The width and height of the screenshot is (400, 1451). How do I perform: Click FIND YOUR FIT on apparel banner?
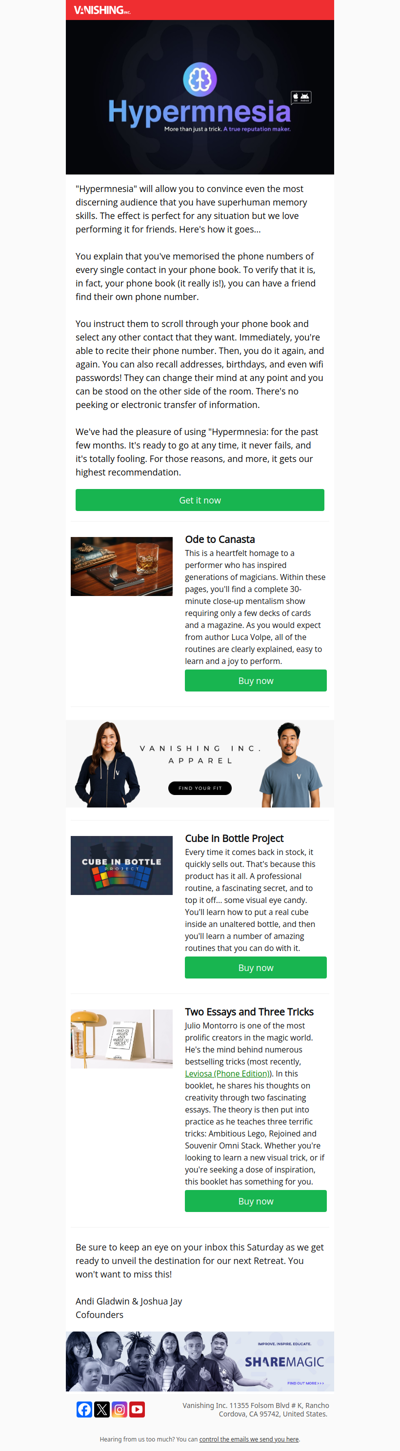[x=200, y=788]
